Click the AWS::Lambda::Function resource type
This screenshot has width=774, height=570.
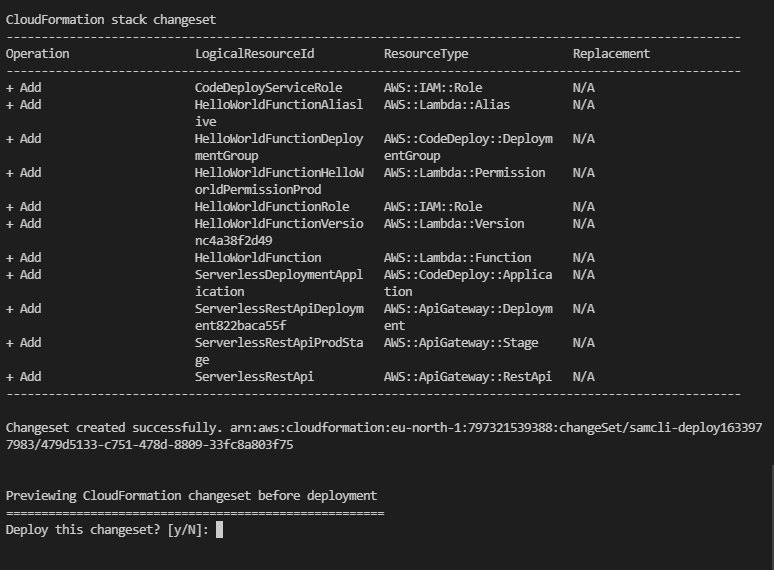[458, 258]
